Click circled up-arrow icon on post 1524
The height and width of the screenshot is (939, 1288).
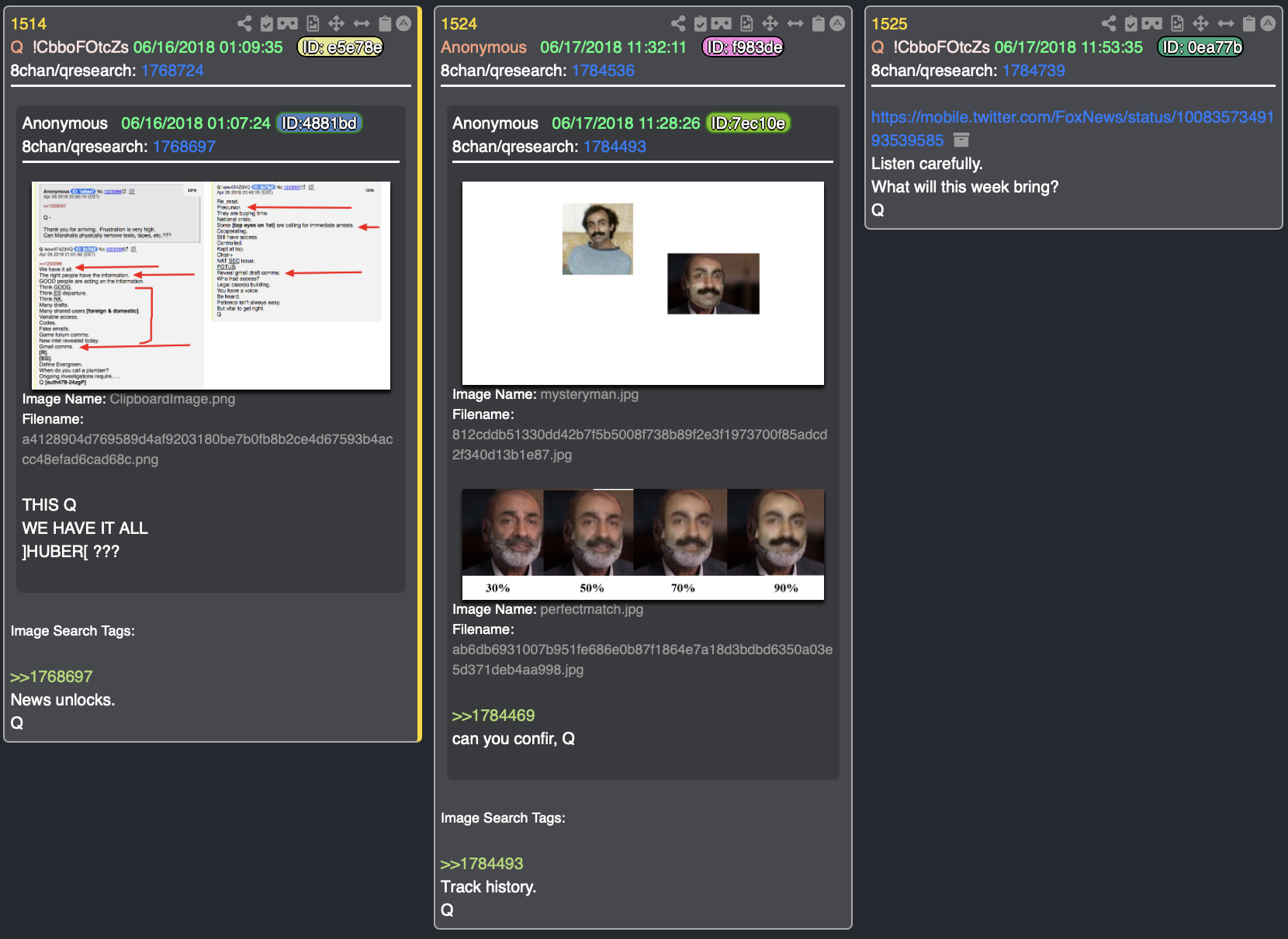coord(837,23)
